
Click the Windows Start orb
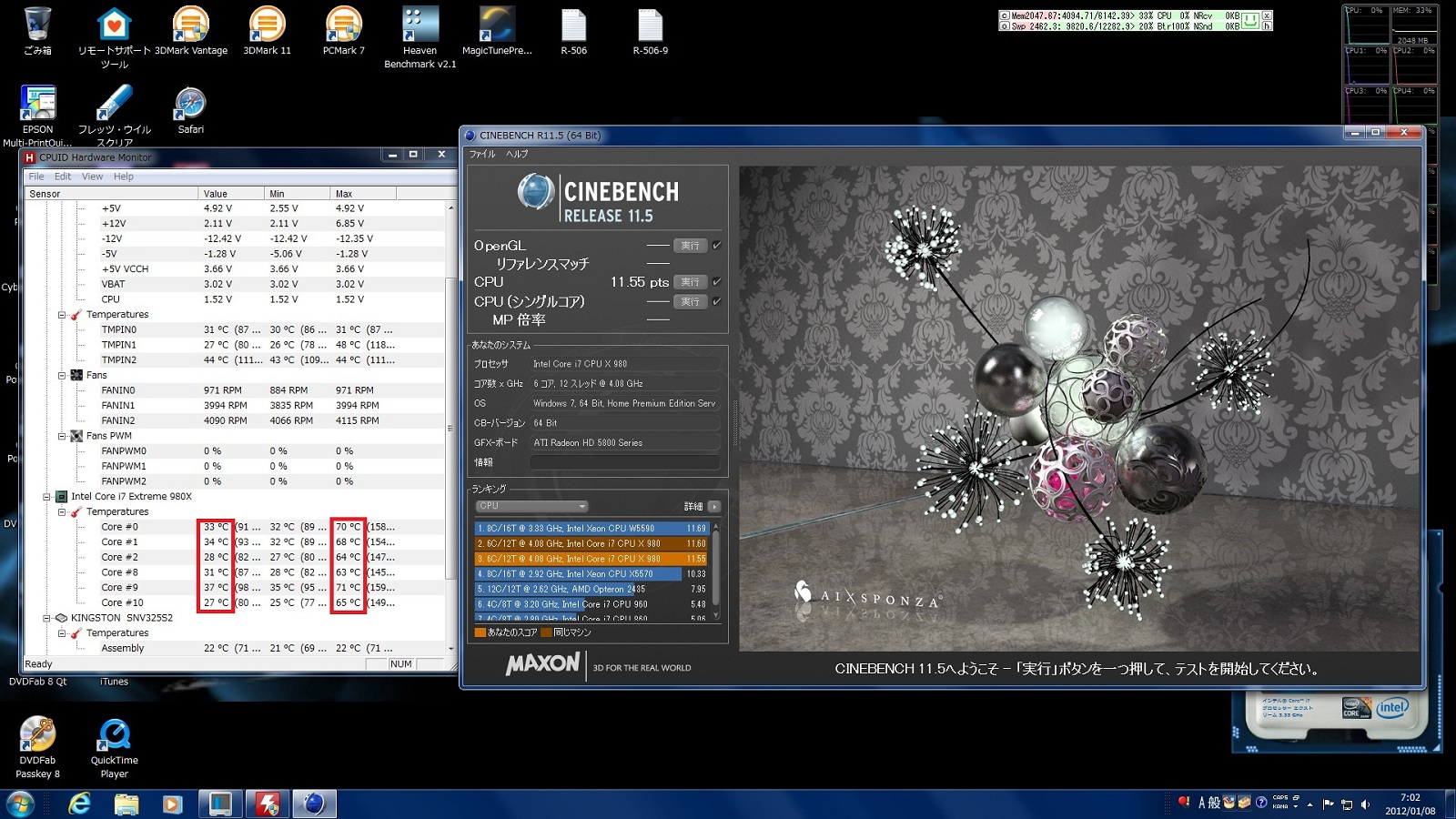click(x=20, y=804)
